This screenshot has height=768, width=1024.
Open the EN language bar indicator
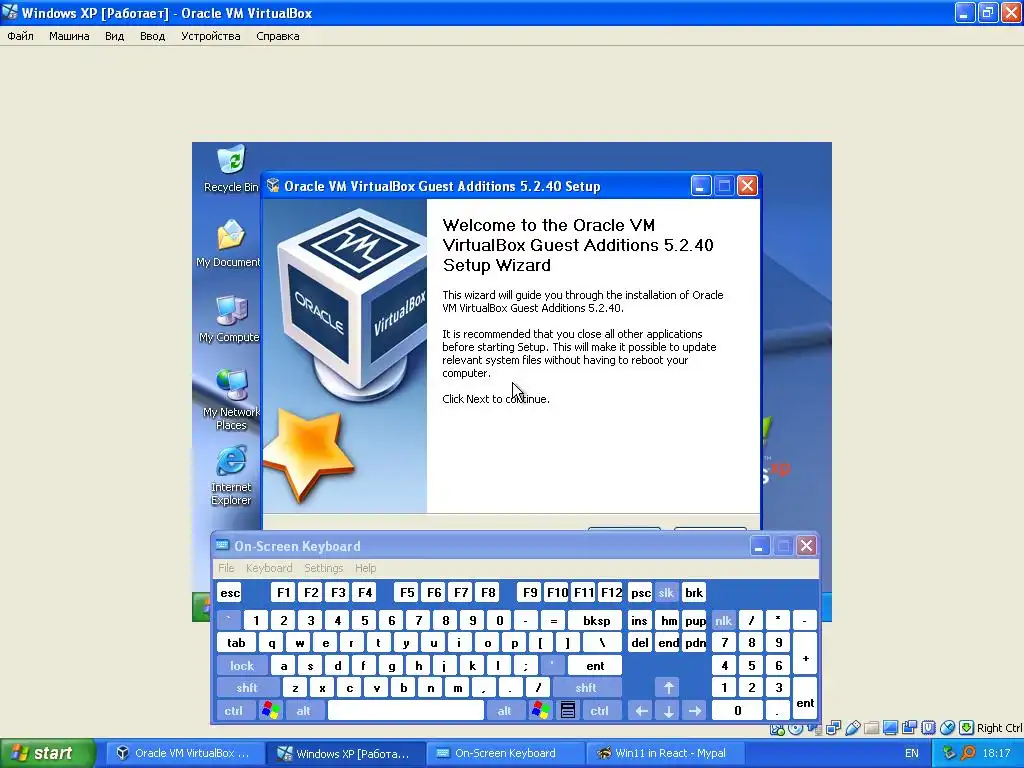tap(912, 753)
